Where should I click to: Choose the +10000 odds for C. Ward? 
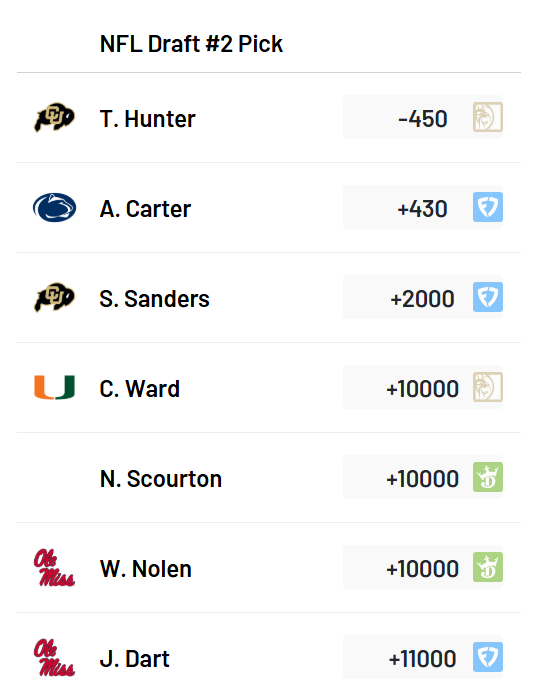[x=423, y=389]
